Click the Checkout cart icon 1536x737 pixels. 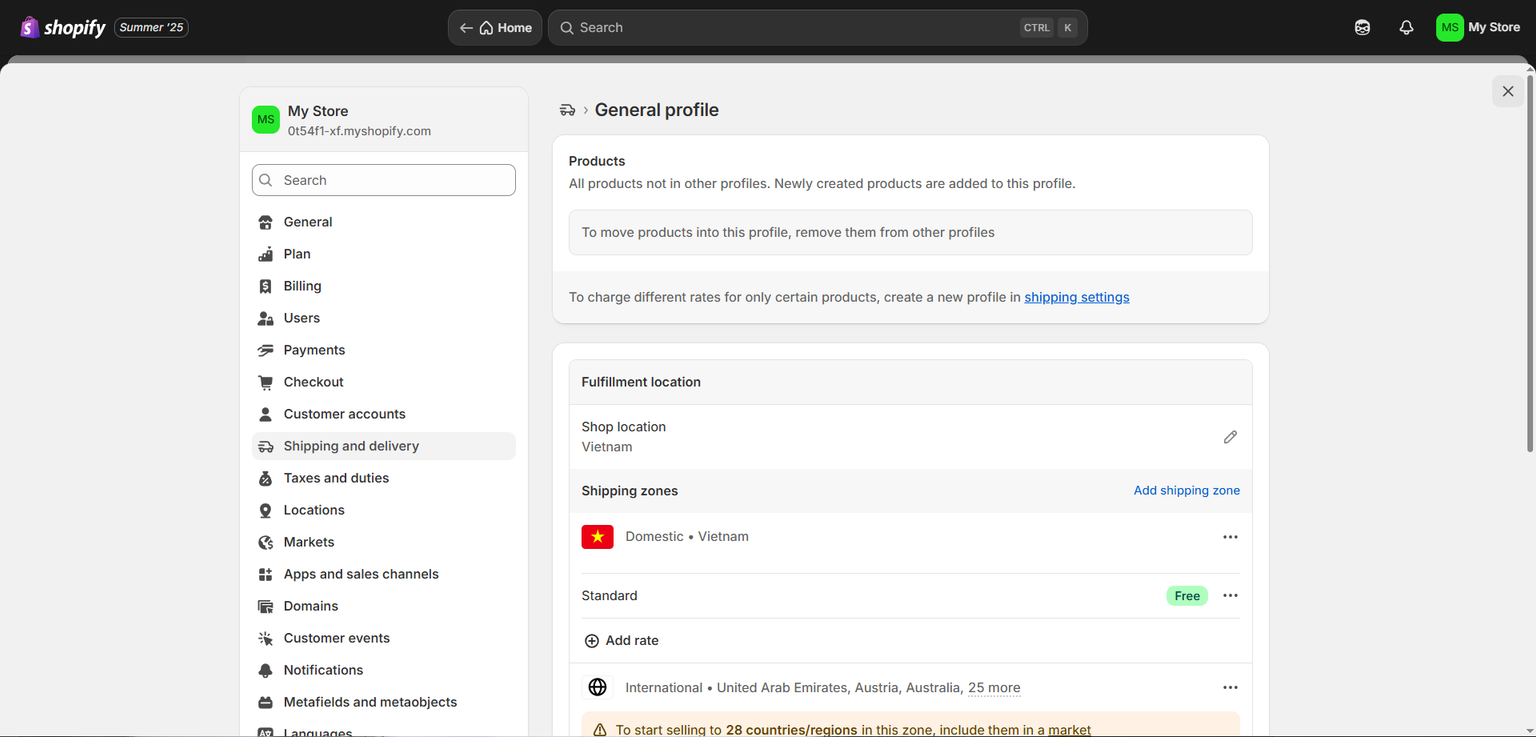coord(265,382)
